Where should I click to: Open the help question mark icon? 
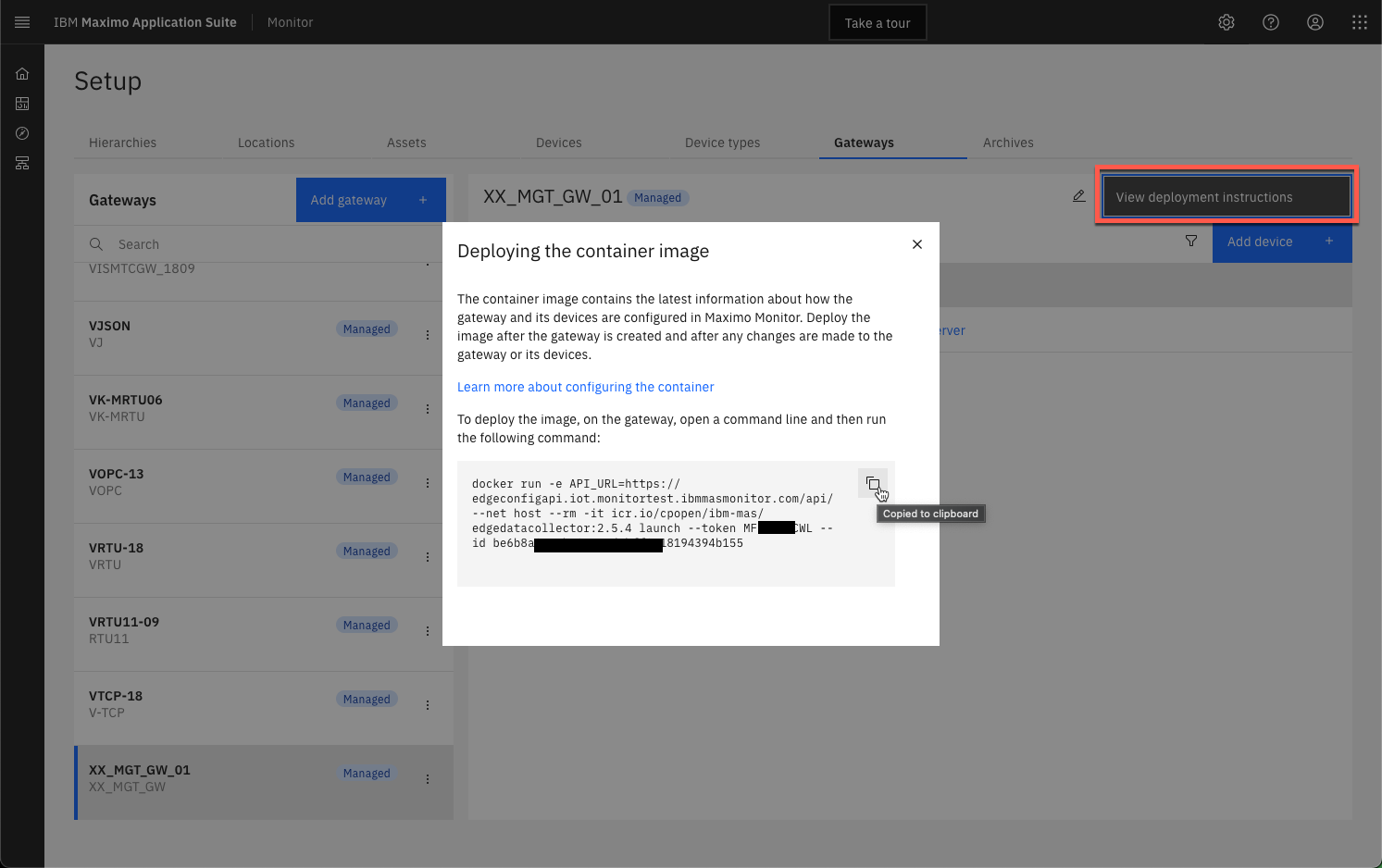tap(1271, 22)
